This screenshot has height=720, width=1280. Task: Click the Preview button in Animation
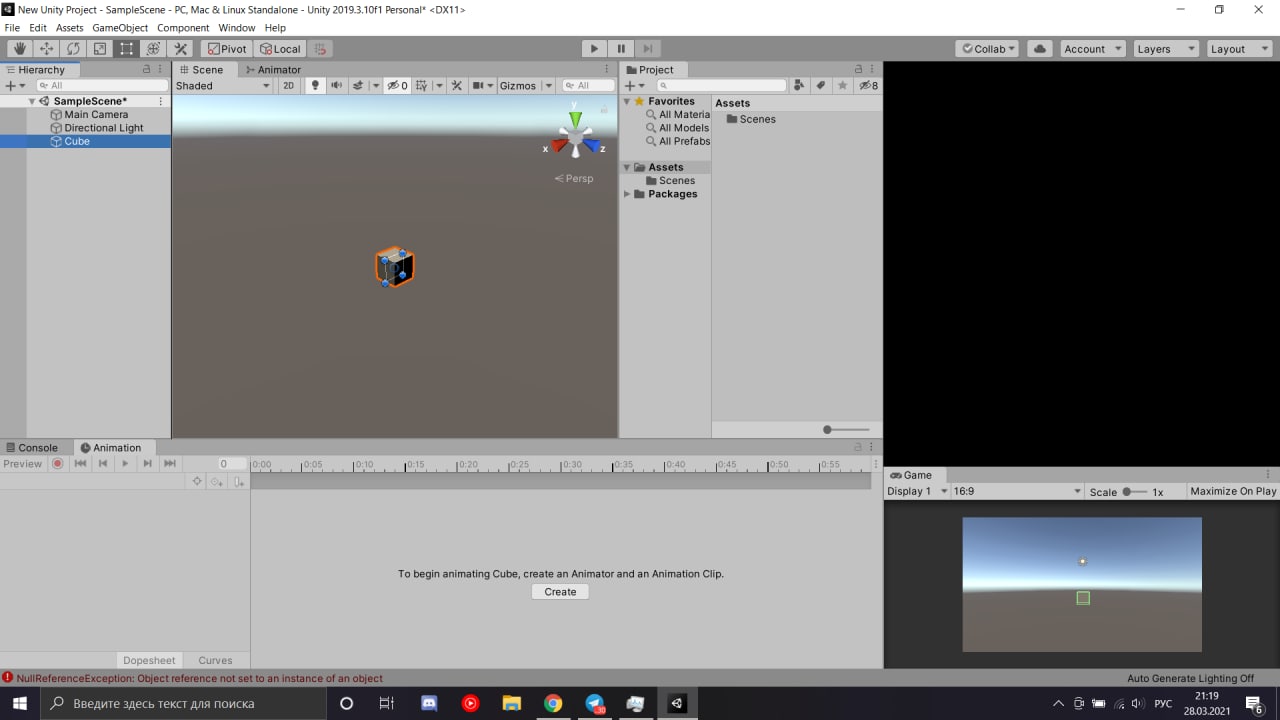[23, 463]
